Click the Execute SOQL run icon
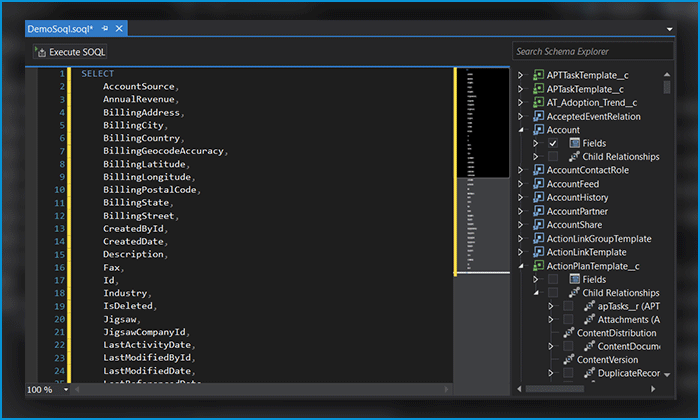The width and height of the screenshot is (700, 420). 41,52
